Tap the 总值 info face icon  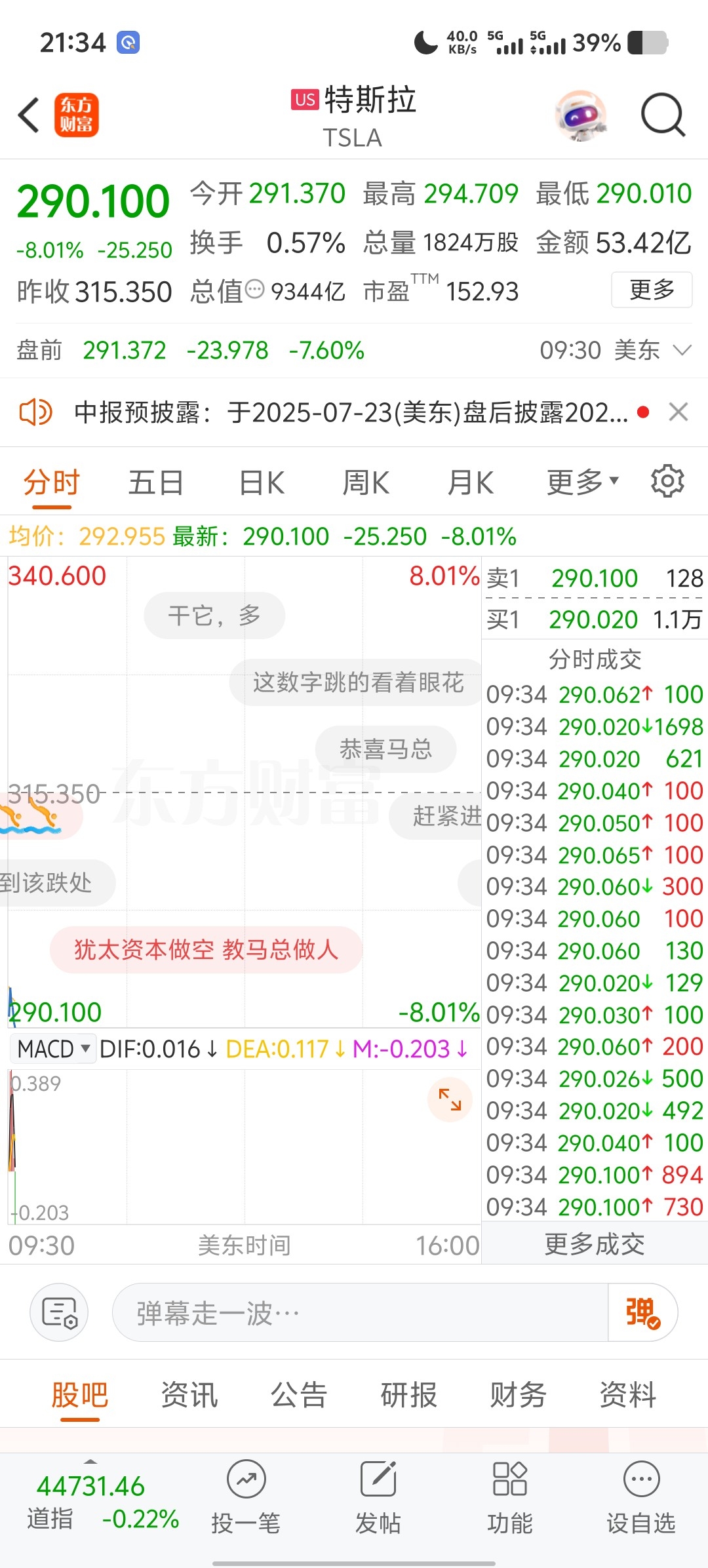point(254,289)
